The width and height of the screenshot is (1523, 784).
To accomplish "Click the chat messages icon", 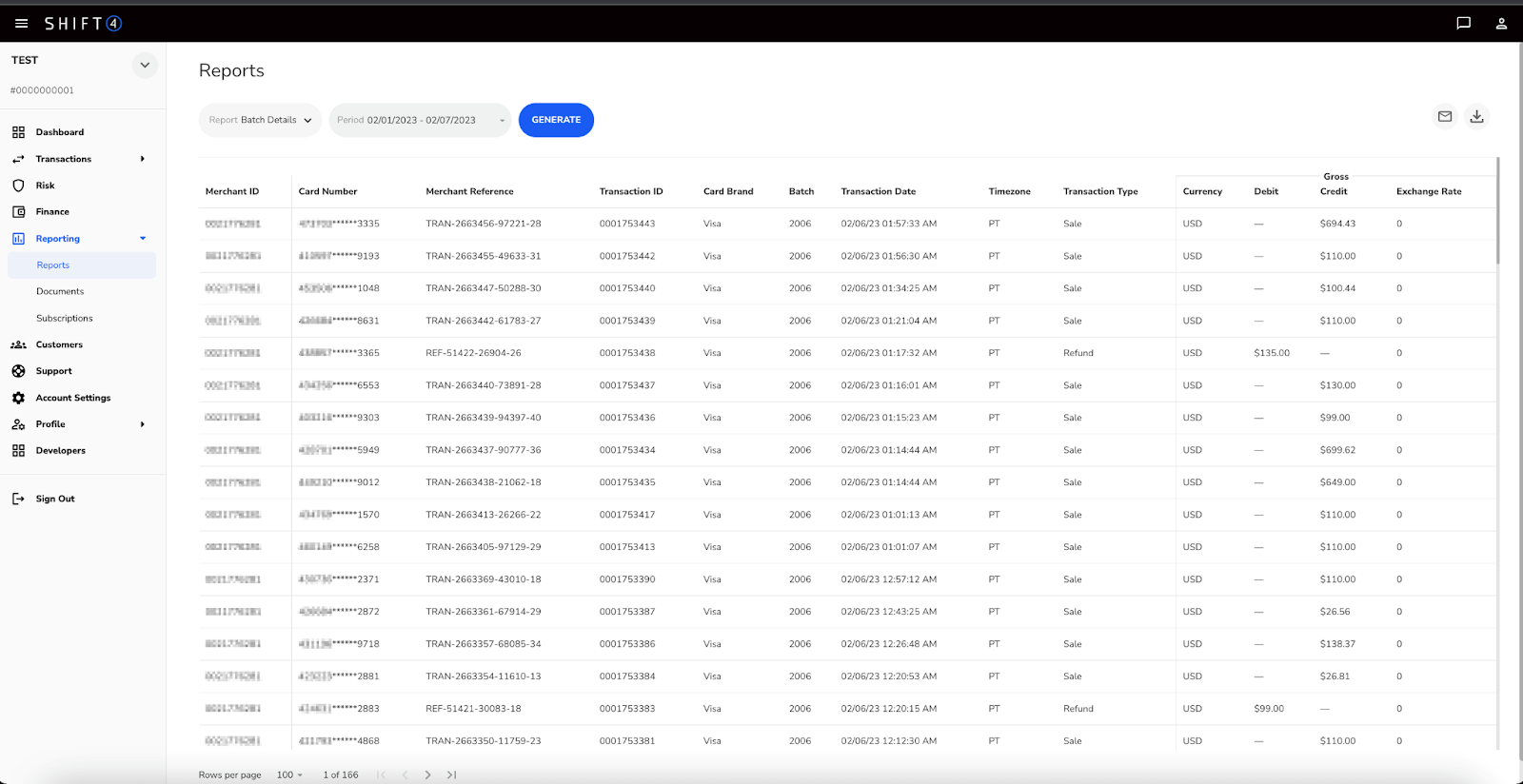I will coord(1463,24).
